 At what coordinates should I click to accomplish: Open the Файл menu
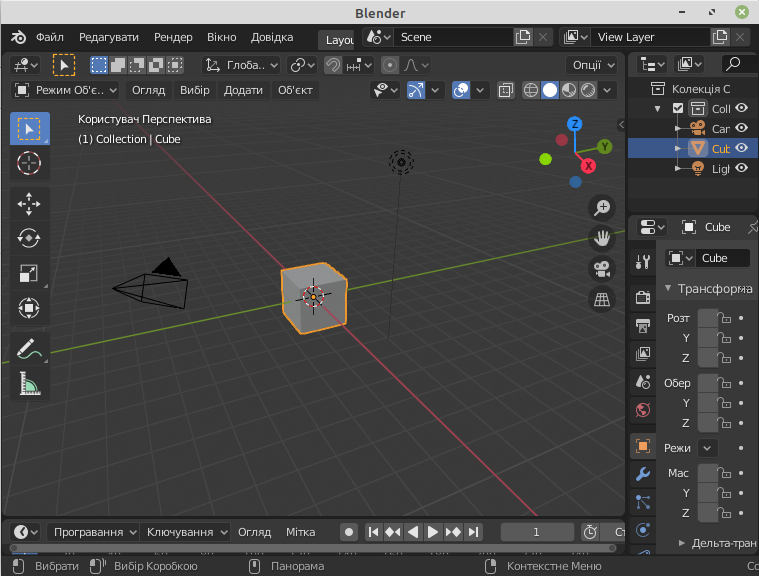(50, 37)
